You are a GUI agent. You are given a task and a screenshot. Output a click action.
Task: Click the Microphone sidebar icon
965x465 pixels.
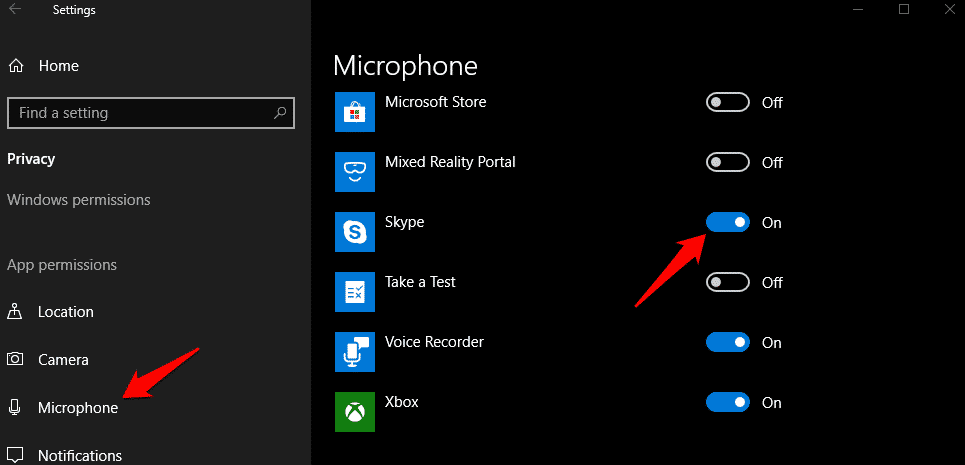(x=15, y=407)
